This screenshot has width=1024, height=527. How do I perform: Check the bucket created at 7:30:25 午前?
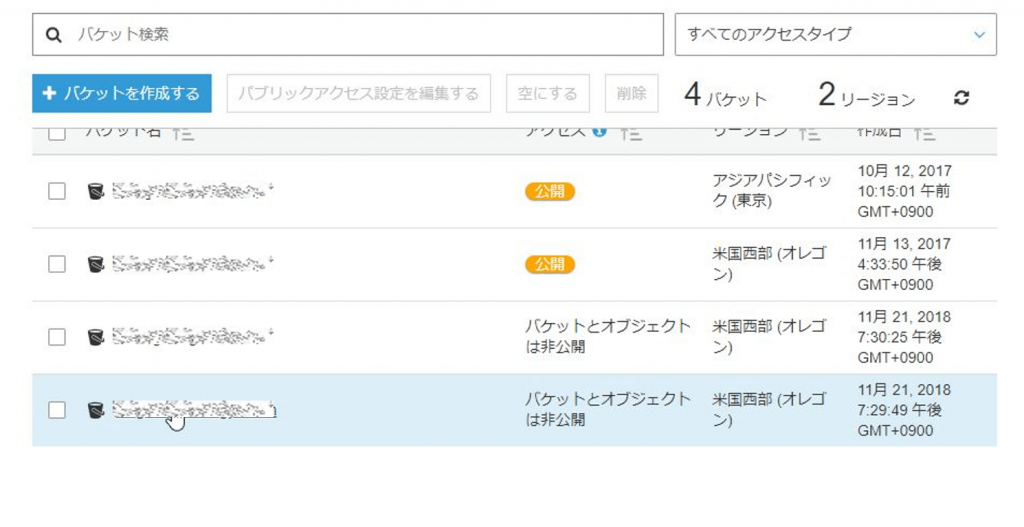[57, 338]
